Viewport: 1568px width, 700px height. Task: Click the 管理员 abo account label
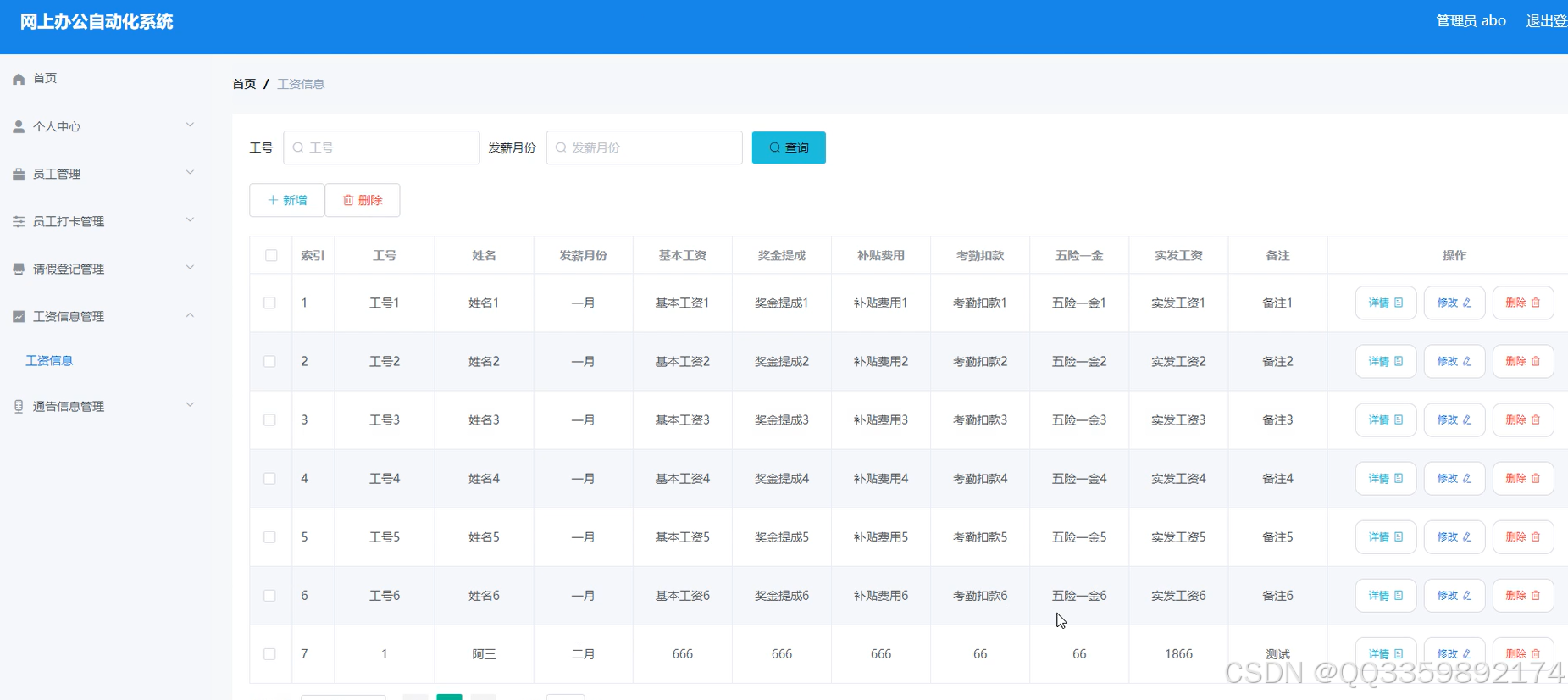1471,20
